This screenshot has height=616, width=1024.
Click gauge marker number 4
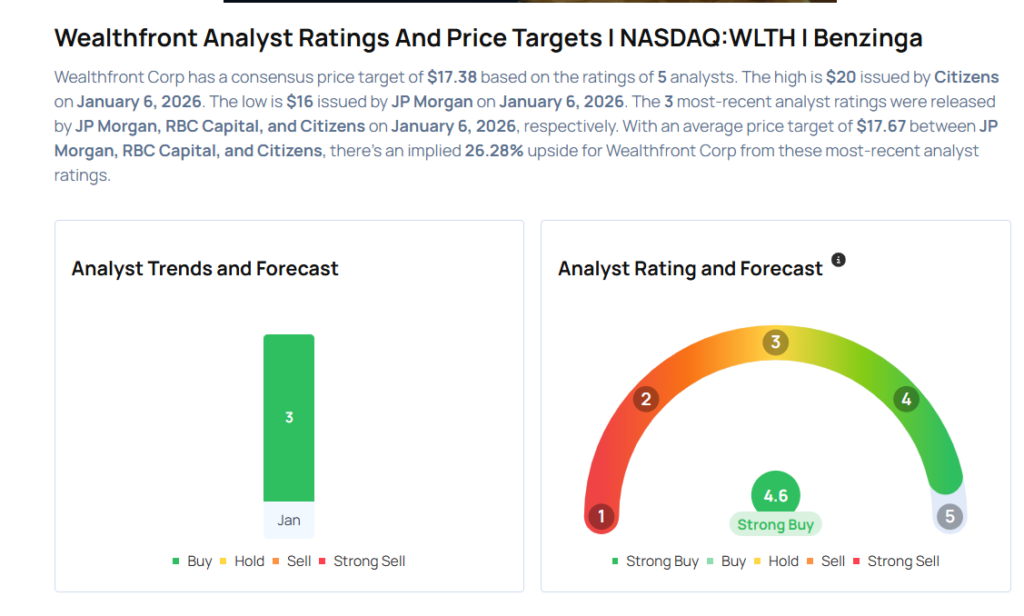point(906,400)
